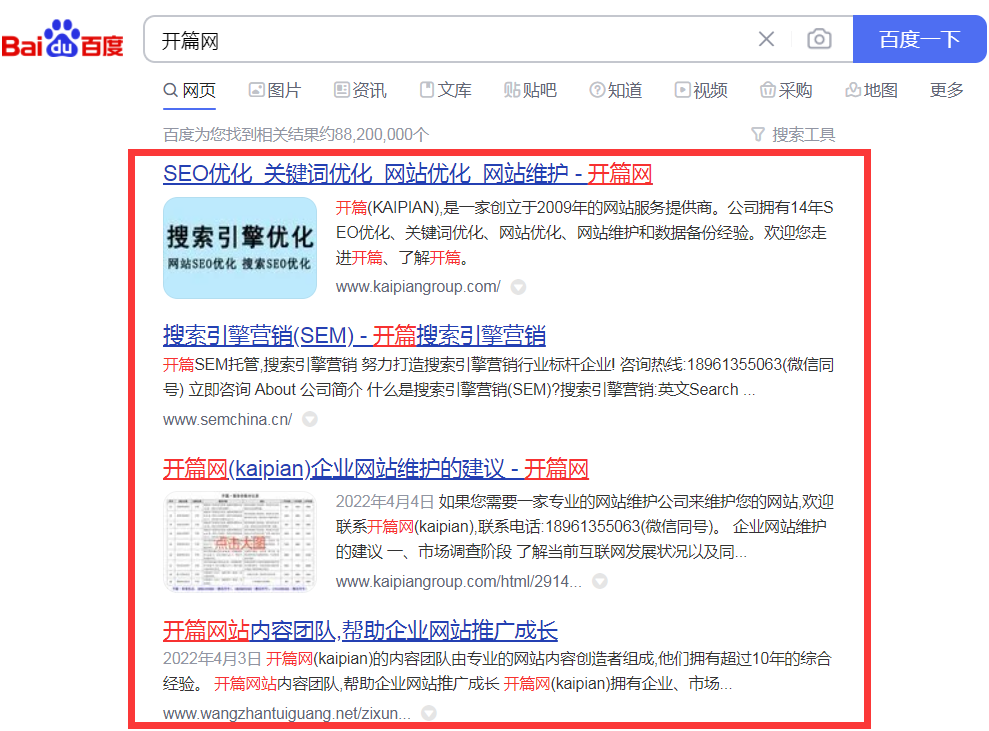Open camera image search icon
This screenshot has width=989, height=731.
coord(819,39)
